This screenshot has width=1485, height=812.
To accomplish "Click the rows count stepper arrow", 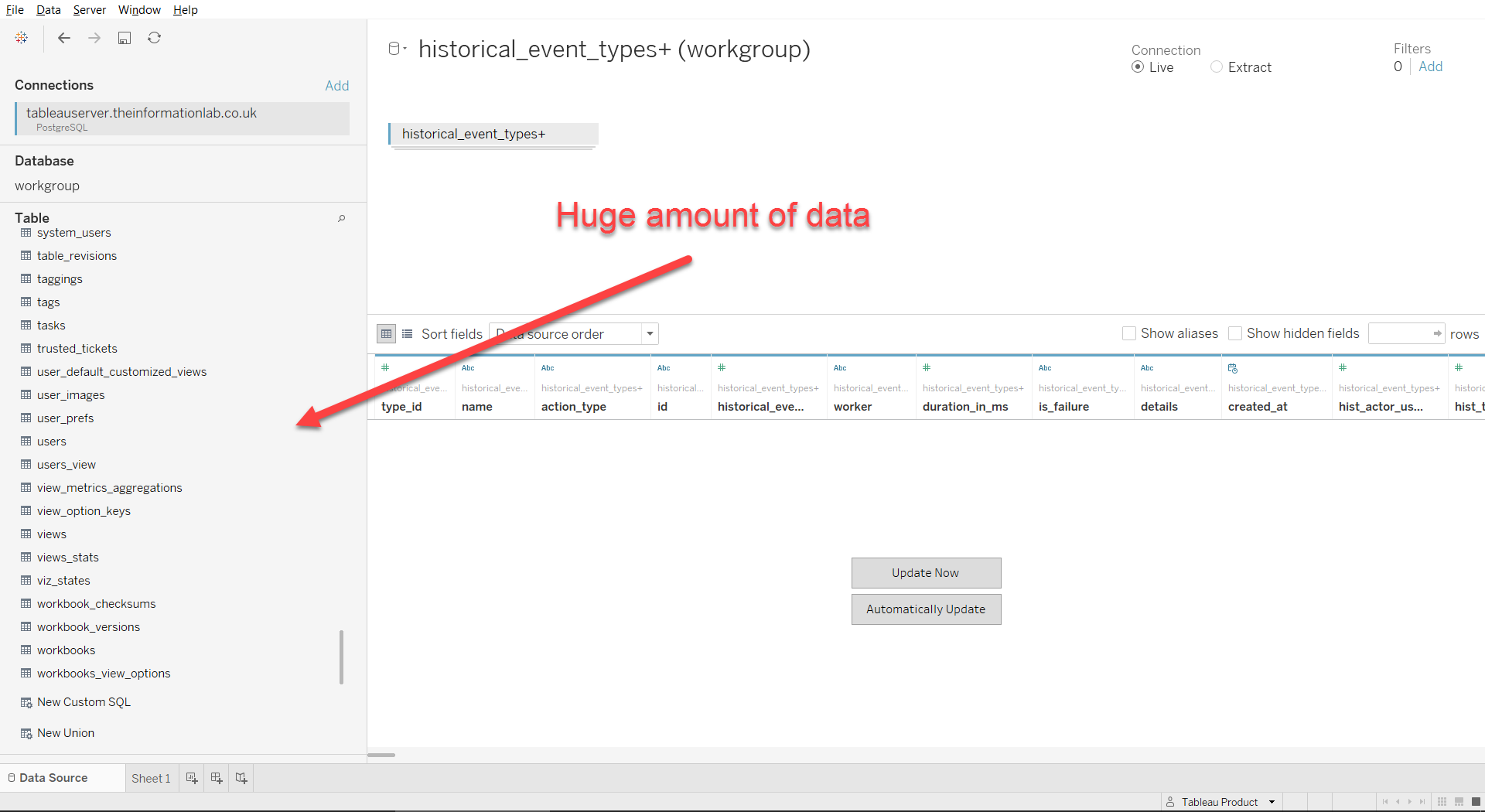I will [x=1437, y=333].
